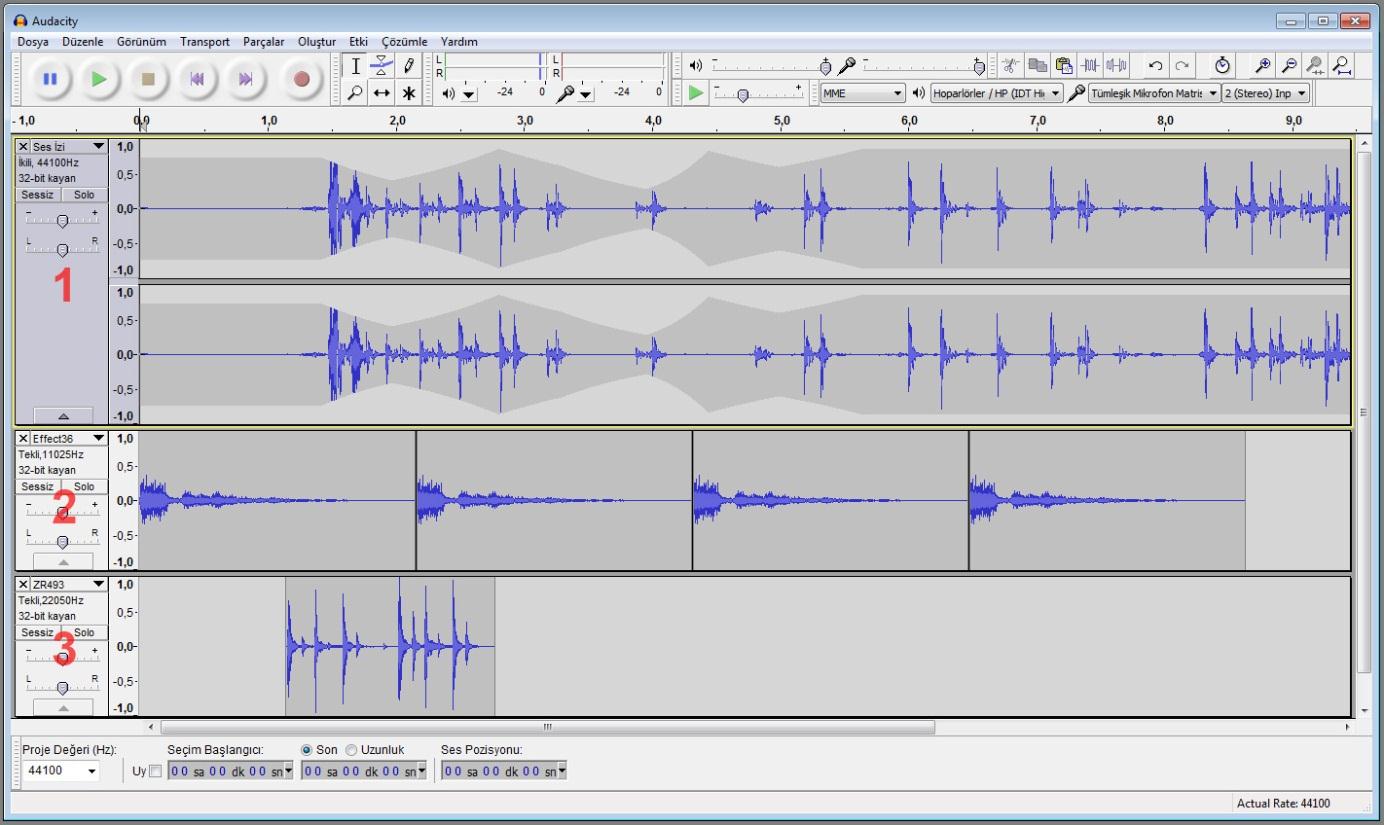Stop playback using the Stop button
Viewport: 1384px width, 825px height.
tap(149, 78)
